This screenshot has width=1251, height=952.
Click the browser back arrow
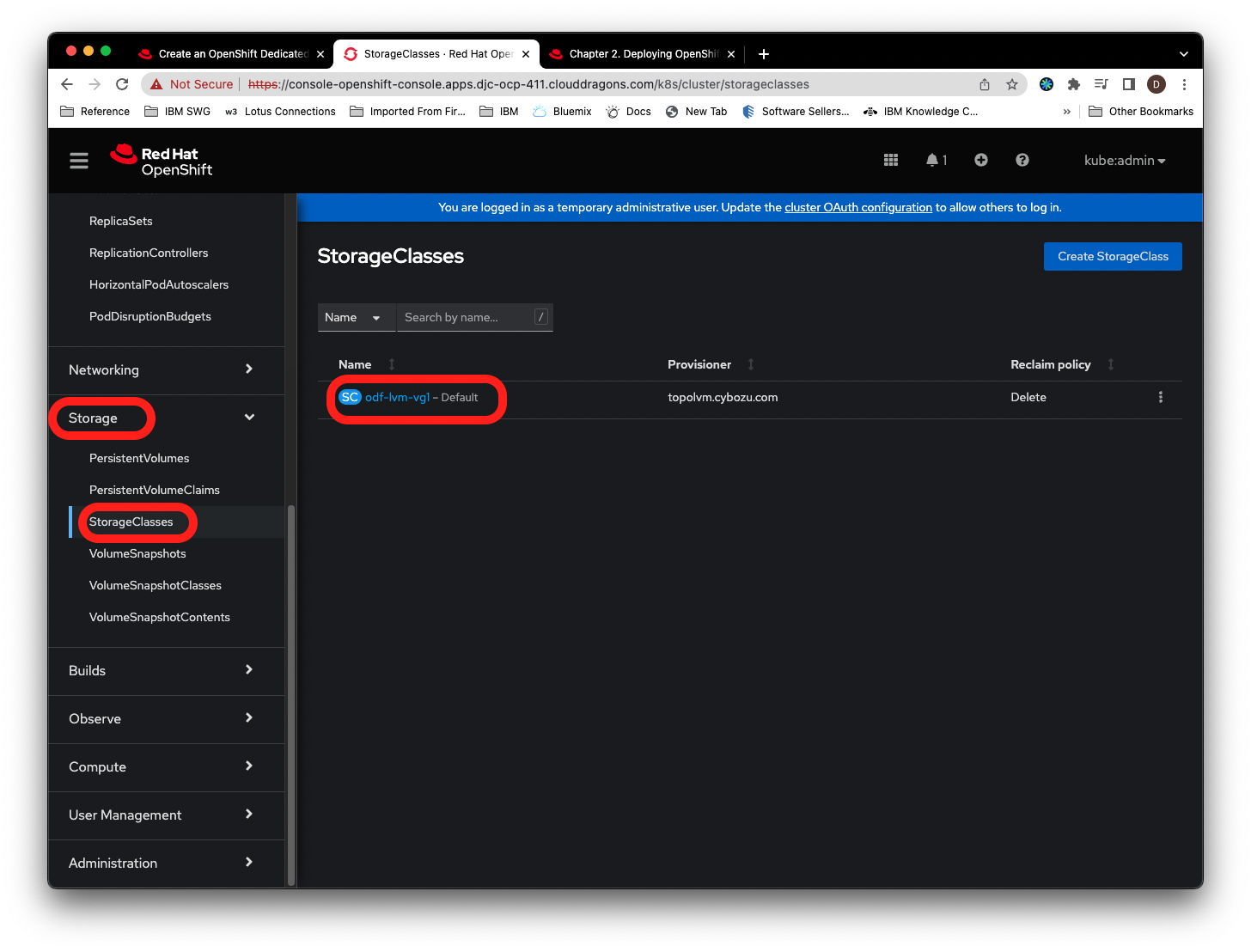point(67,84)
